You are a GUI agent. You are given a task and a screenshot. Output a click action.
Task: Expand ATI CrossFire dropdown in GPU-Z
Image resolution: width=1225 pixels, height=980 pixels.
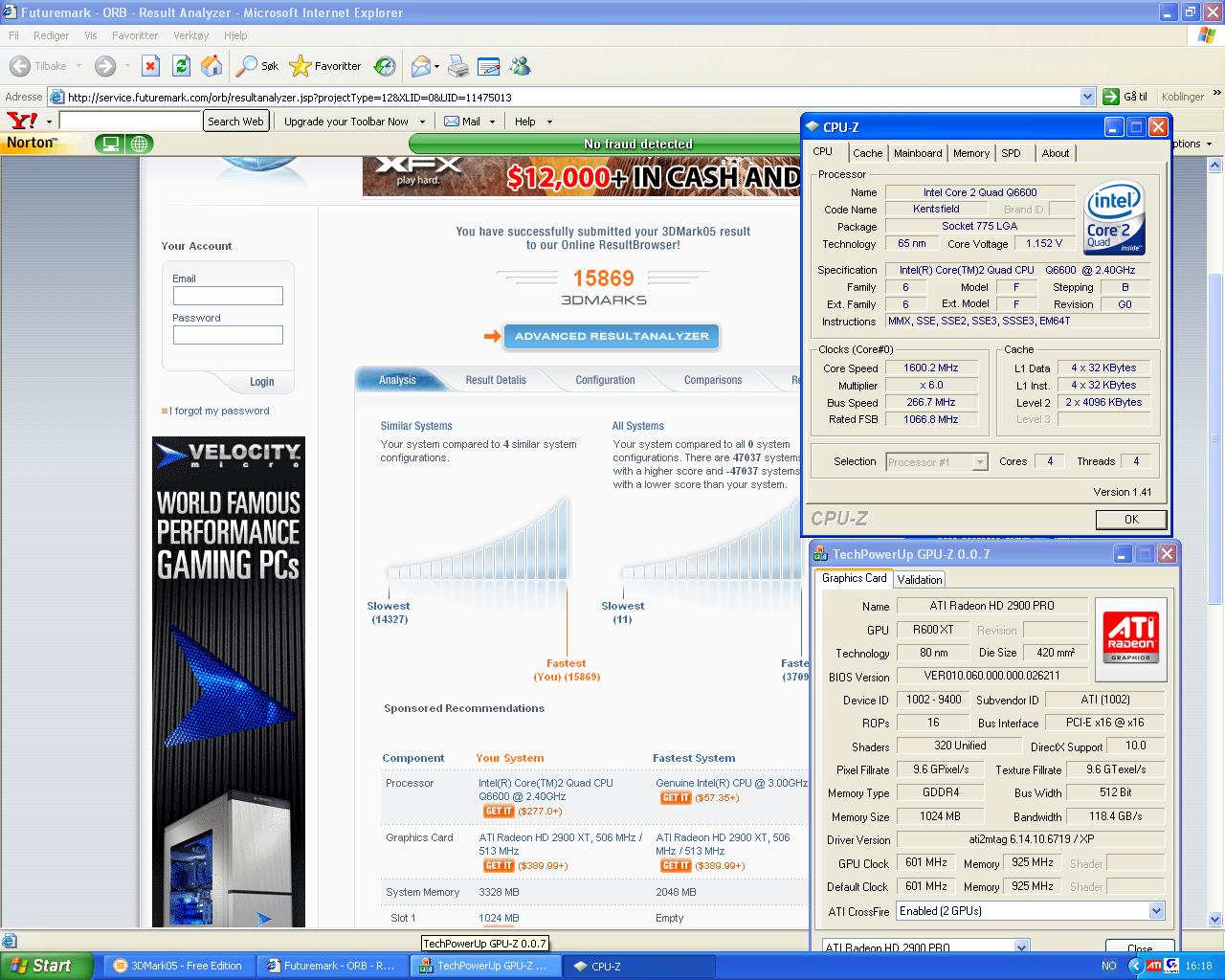[x=1156, y=911]
